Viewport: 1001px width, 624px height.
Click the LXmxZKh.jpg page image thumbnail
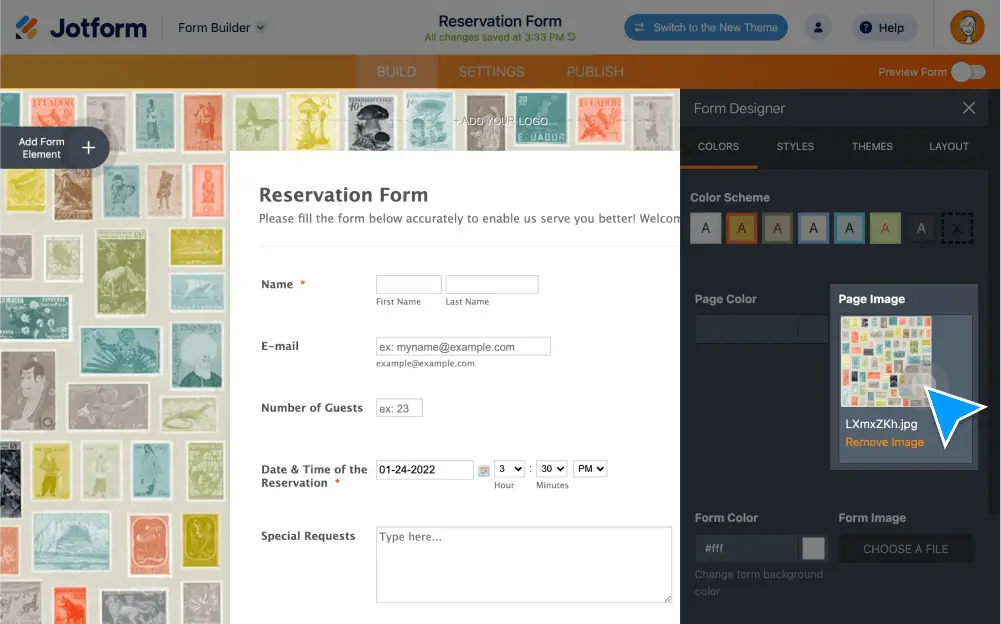[886, 362]
